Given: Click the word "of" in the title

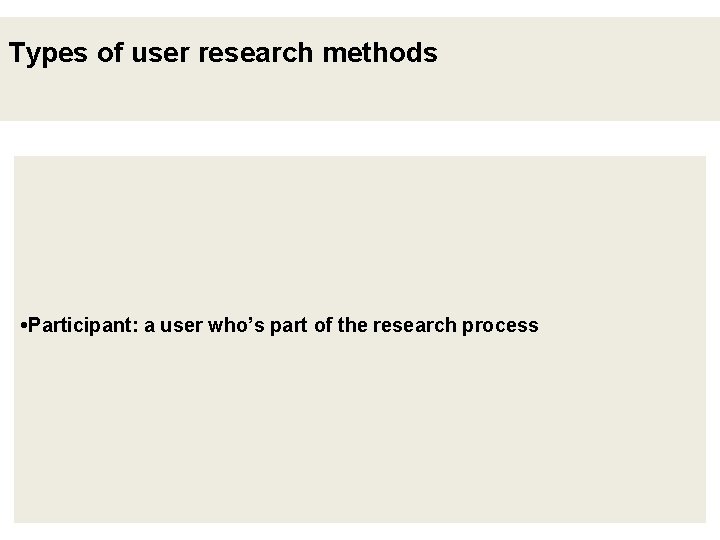Looking at the screenshot, I should click(x=109, y=53).
